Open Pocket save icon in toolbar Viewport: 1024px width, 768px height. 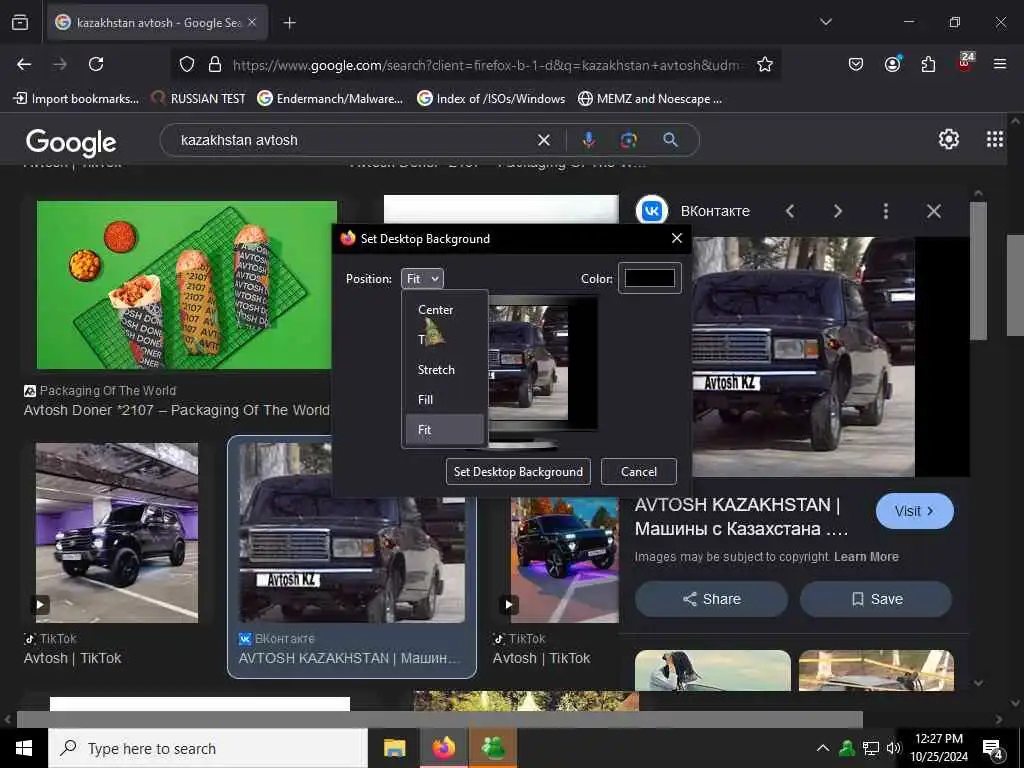[x=856, y=64]
